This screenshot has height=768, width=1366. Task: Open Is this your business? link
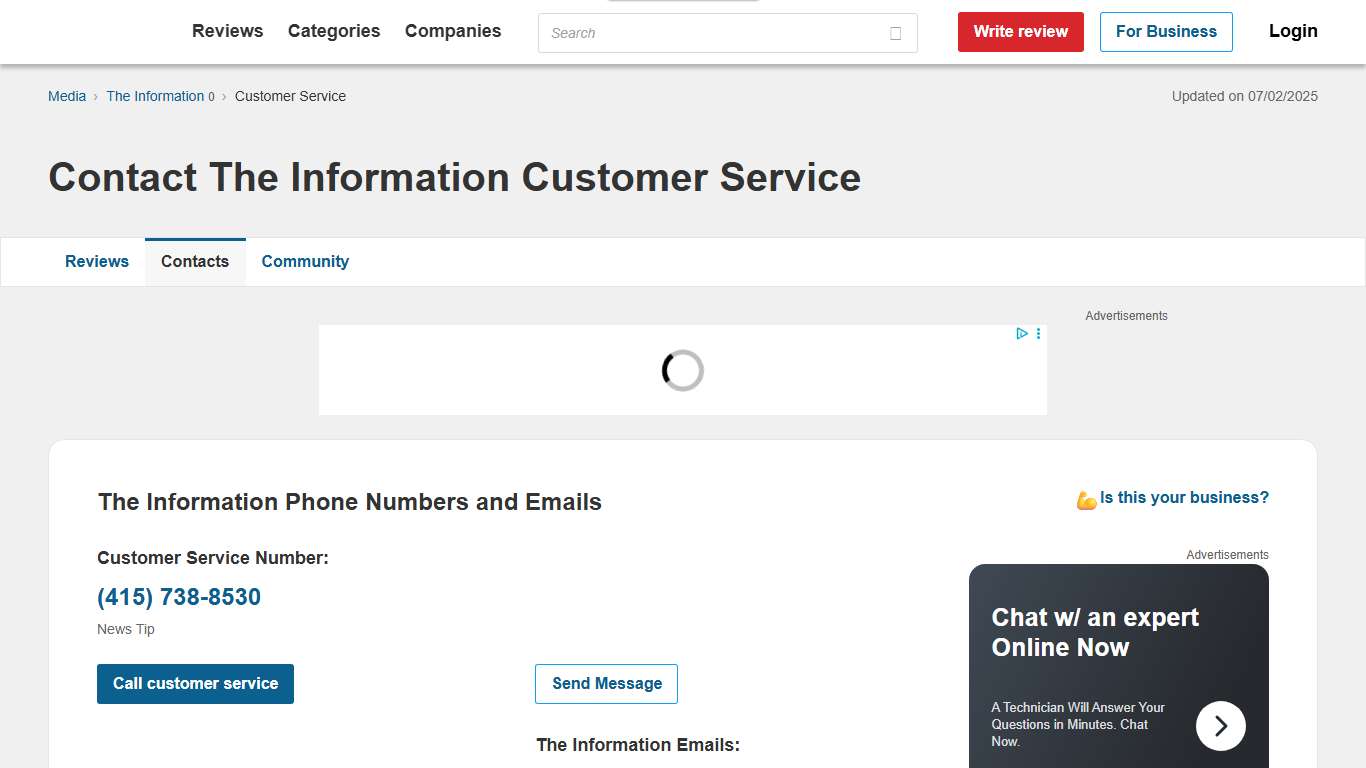pyautogui.click(x=1183, y=497)
